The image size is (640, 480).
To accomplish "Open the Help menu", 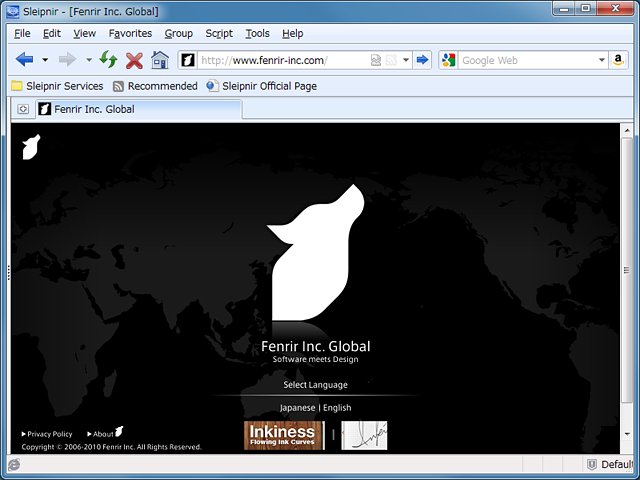I will [x=292, y=33].
